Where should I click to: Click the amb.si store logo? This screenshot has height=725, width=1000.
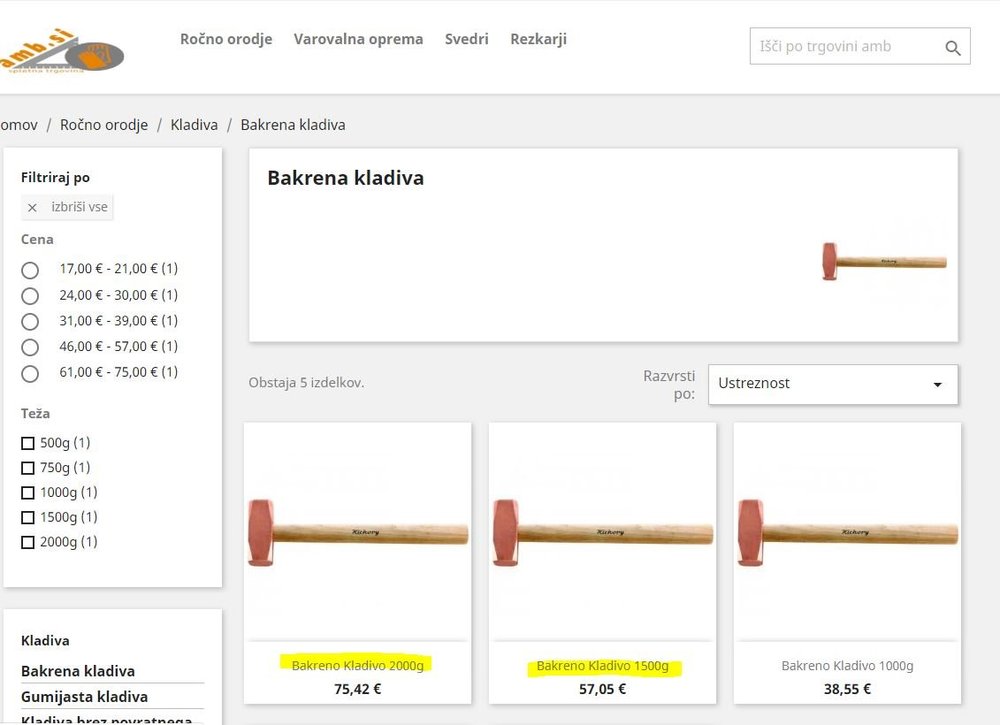61,52
